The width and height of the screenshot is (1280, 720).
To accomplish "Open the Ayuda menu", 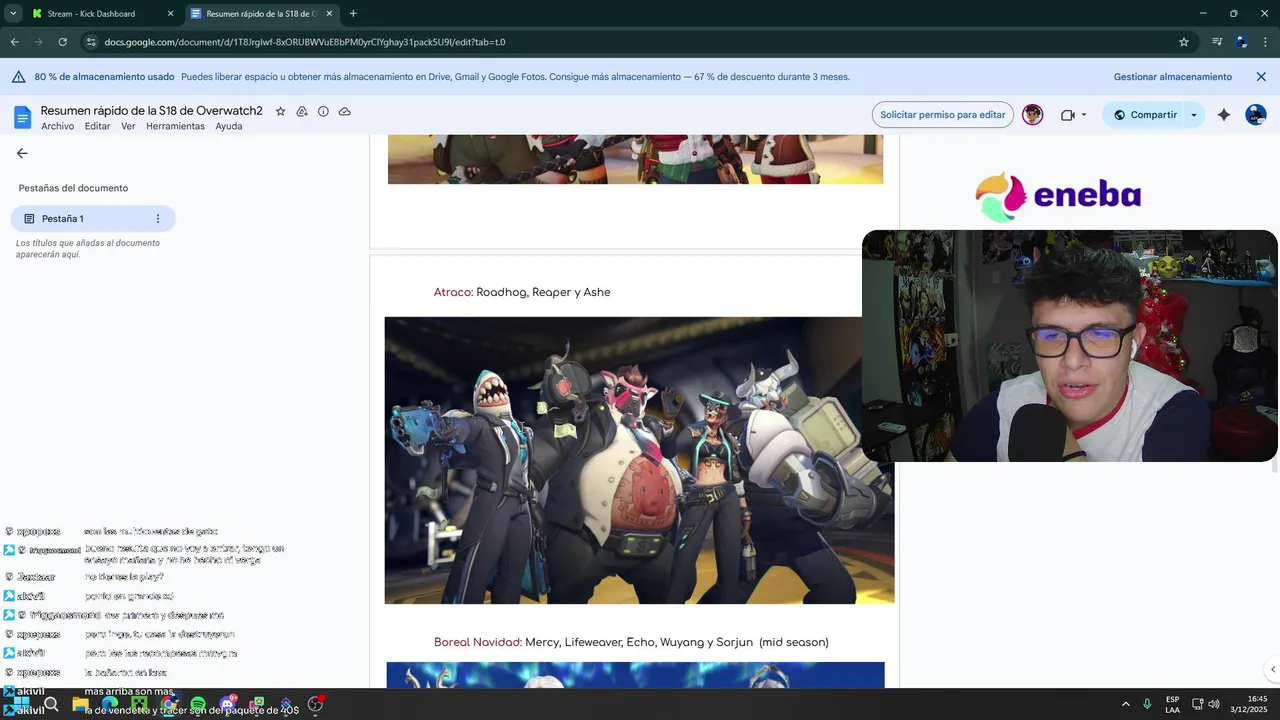I will point(229,126).
